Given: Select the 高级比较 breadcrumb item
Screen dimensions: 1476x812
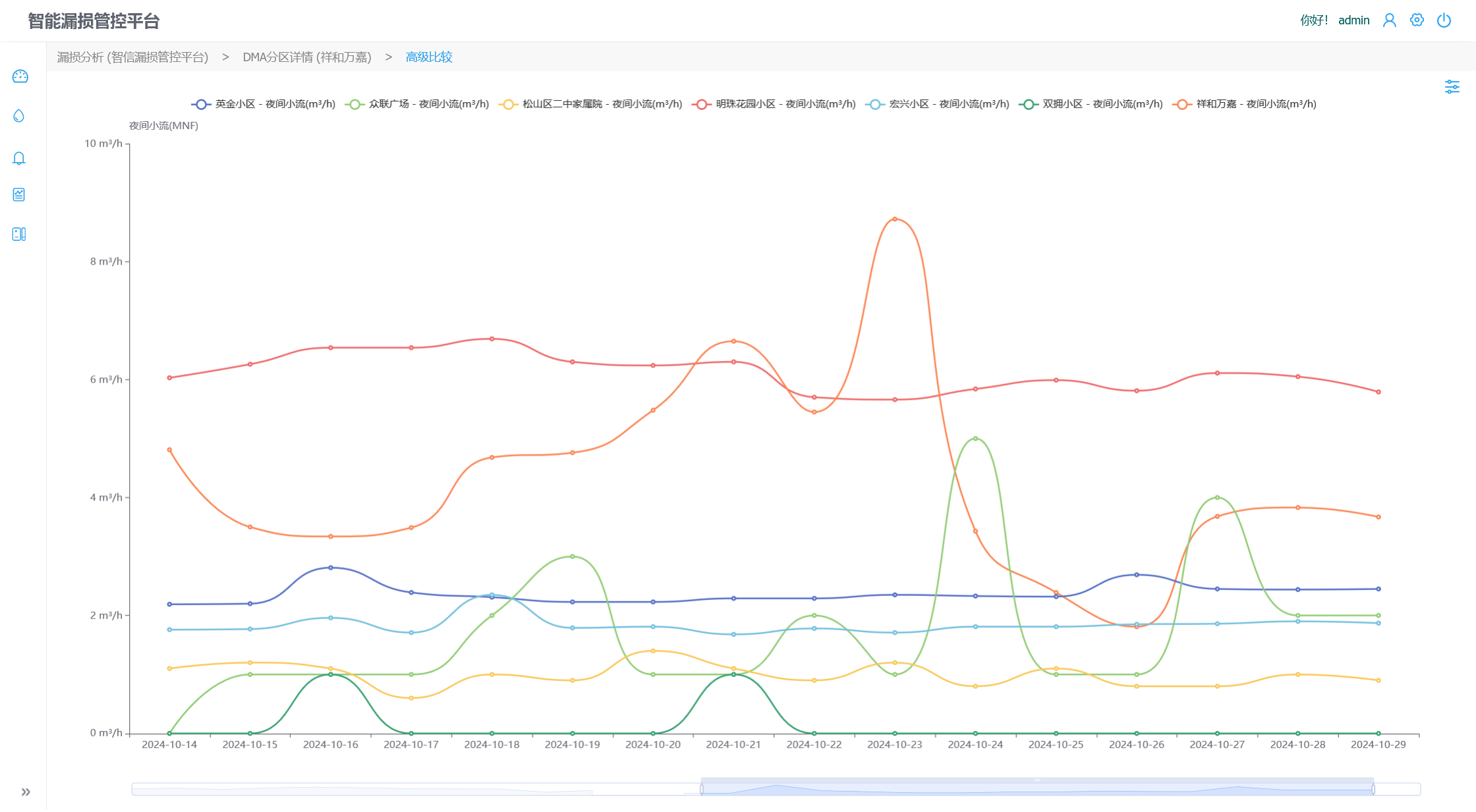Looking at the screenshot, I should coord(429,57).
